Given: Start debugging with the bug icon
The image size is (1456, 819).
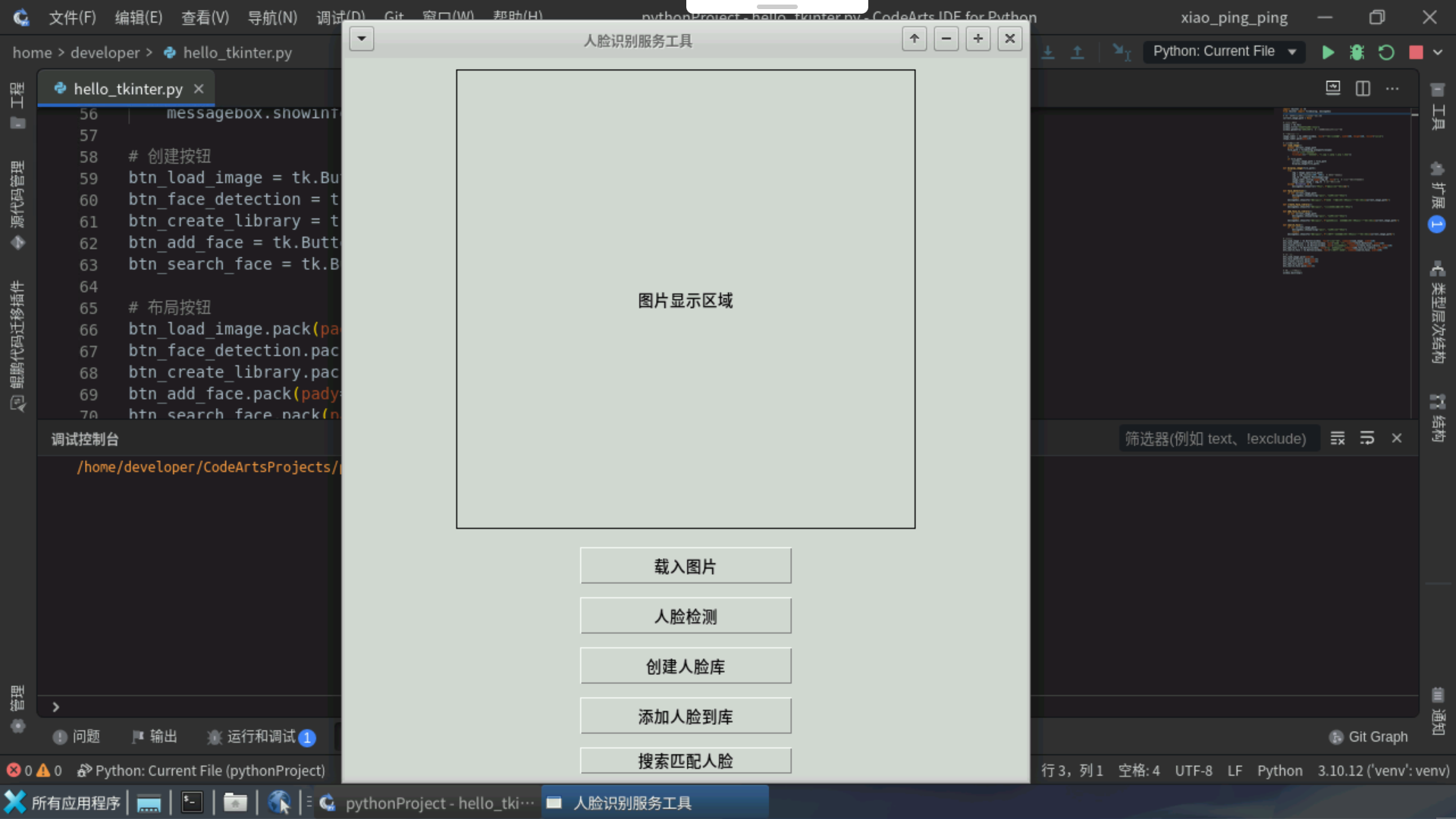Looking at the screenshot, I should point(1357,52).
